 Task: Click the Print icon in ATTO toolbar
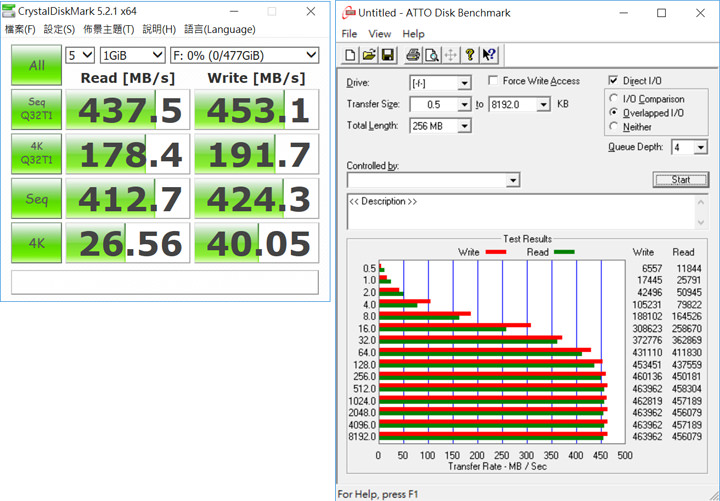tap(412, 55)
